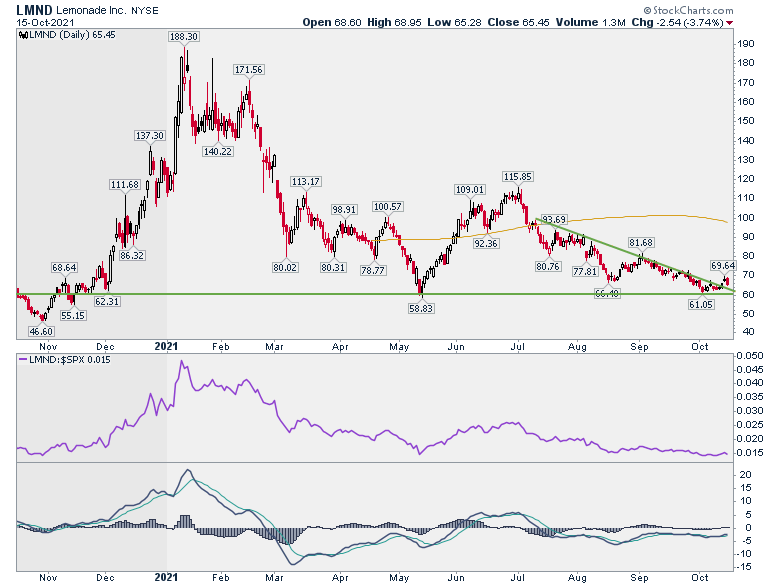Click the 137.30 price label
The height and width of the screenshot is (586, 780).
click(150, 136)
